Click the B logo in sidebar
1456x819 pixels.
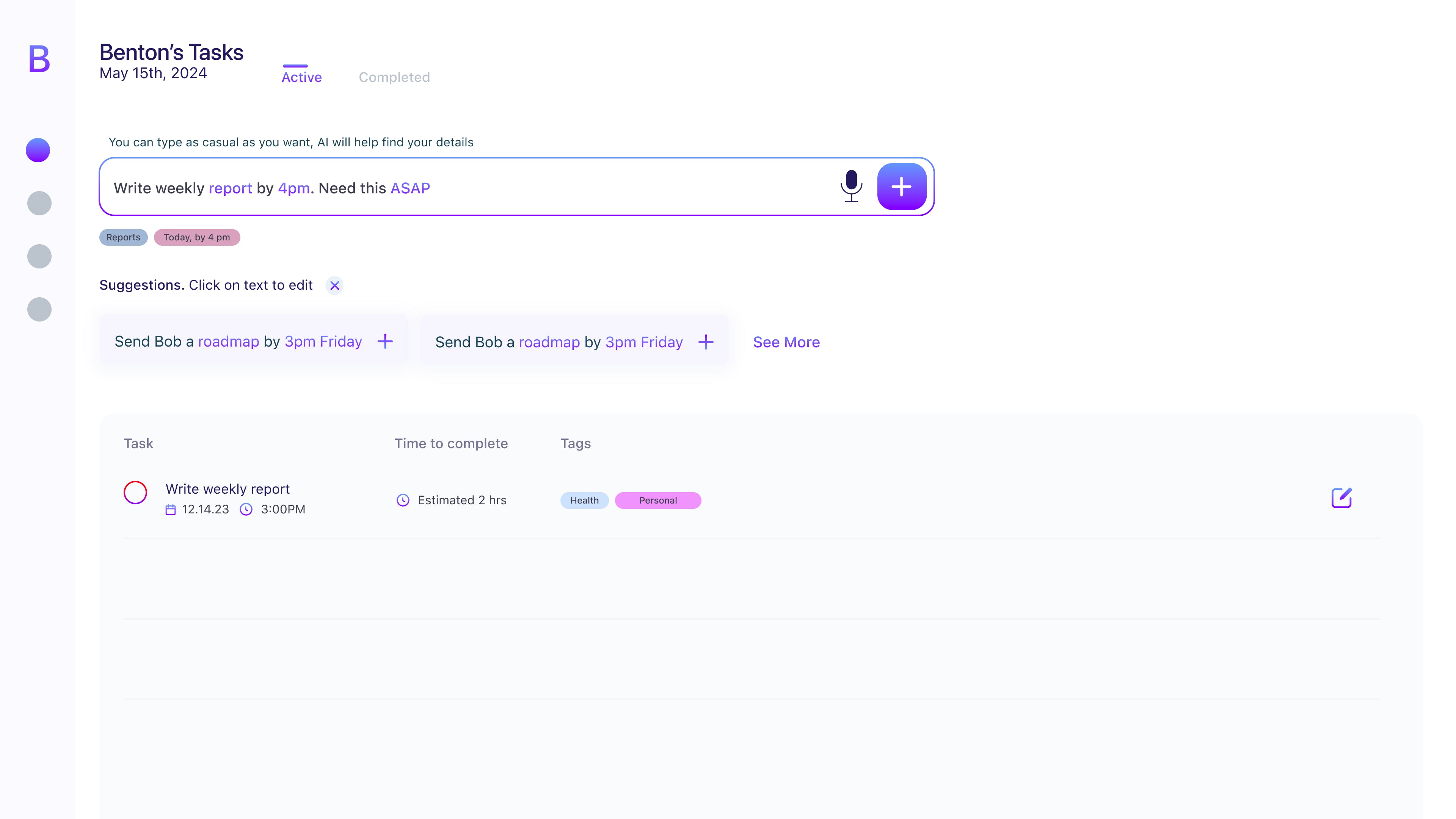coord(39,60)
